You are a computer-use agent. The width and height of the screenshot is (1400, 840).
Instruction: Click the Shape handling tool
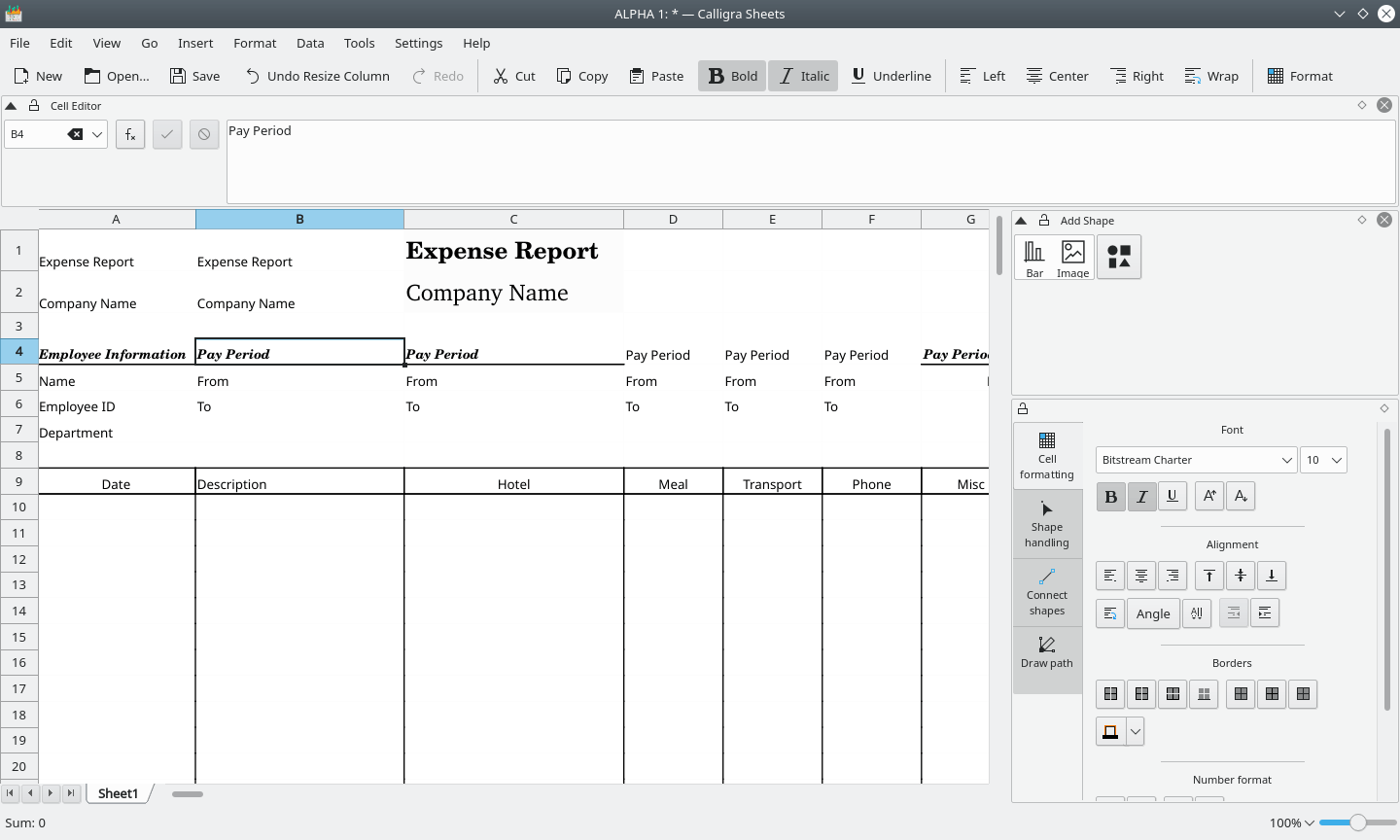point(1047,524)
